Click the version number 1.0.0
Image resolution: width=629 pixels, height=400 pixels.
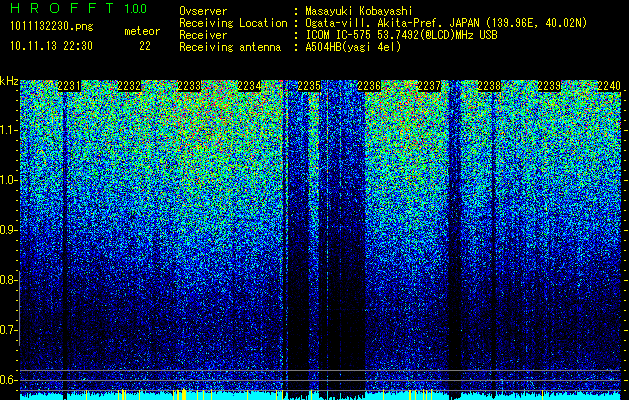136,9
